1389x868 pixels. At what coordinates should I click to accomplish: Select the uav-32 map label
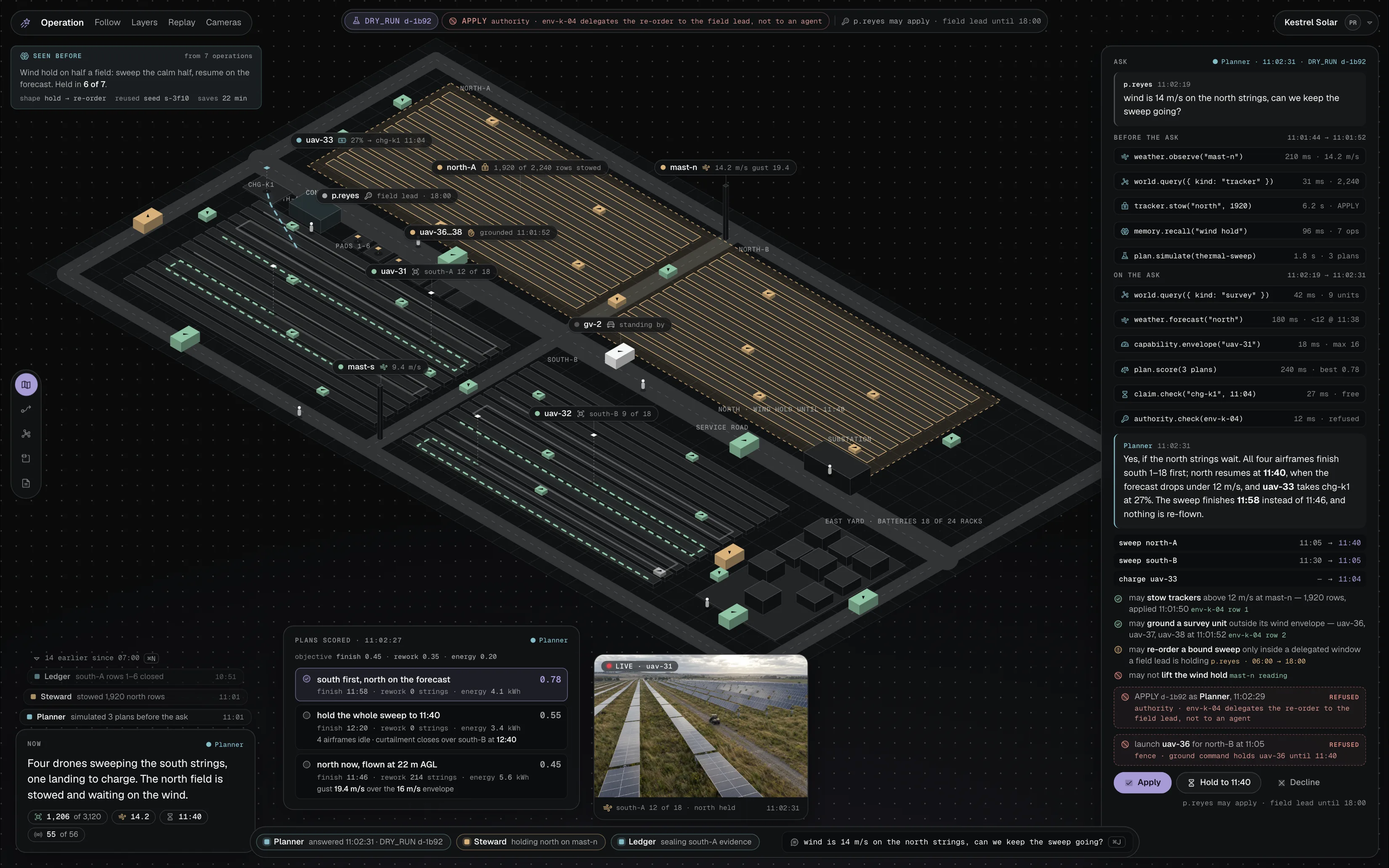pos(593,414)
